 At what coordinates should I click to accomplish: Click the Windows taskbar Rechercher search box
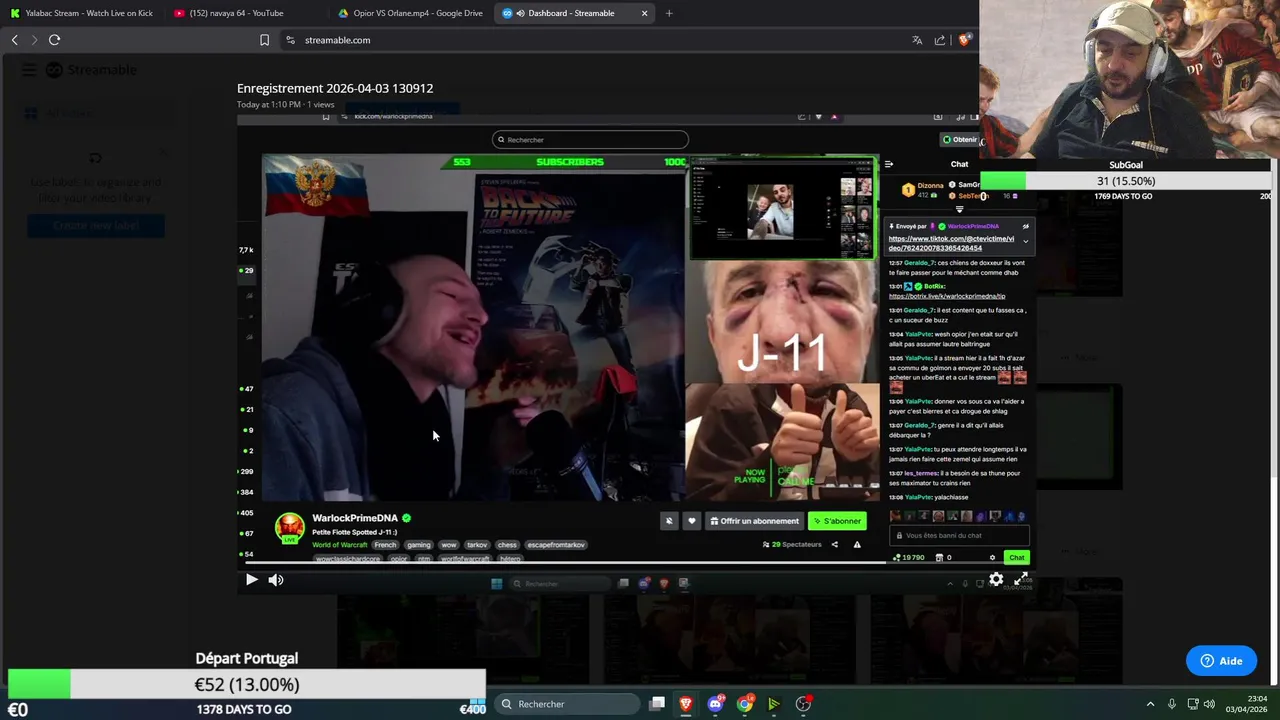click(567, 704)
